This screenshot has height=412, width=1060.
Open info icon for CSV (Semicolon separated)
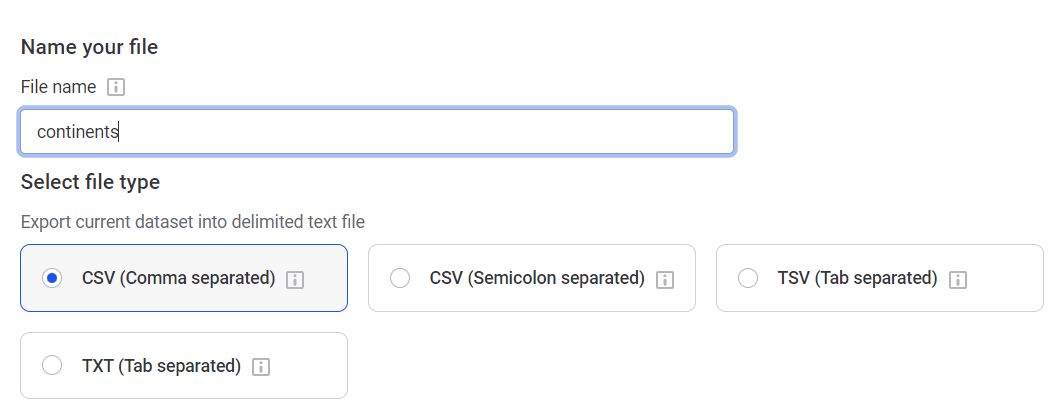pyautogui.click(x=665, y=279)
